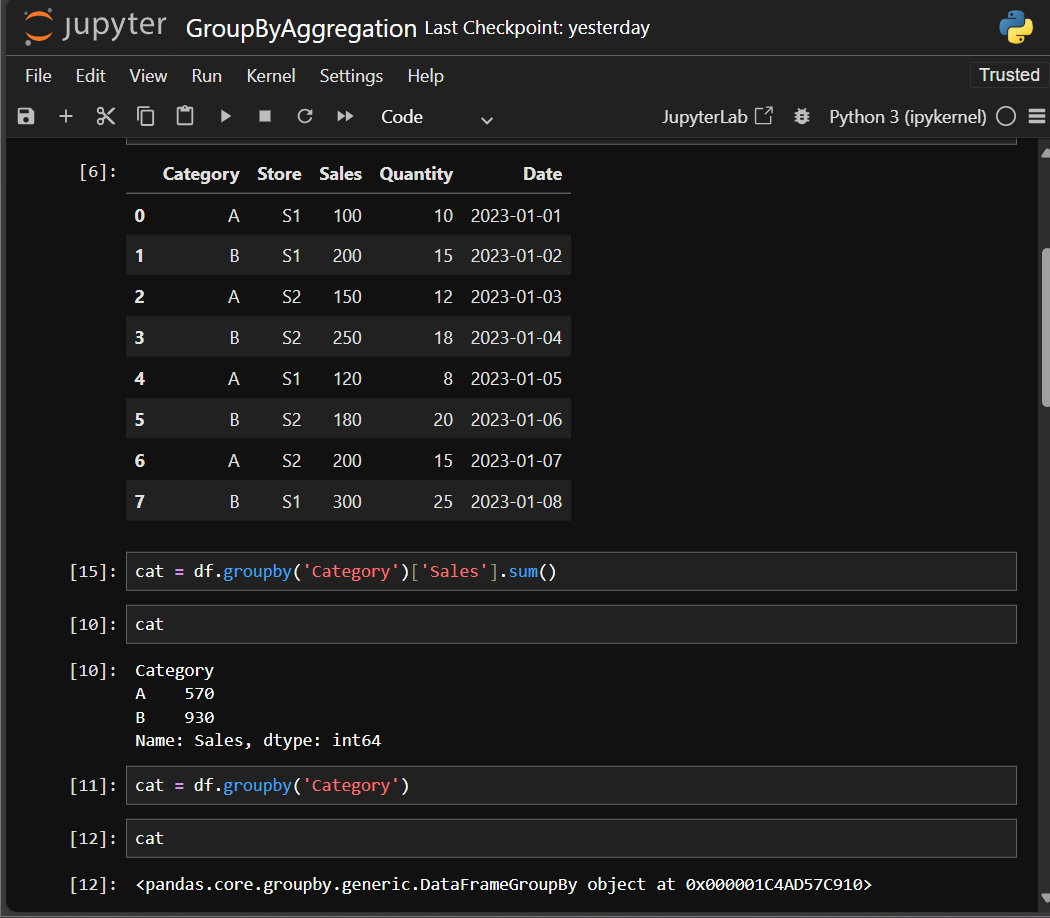Screen dimensions: 1050x918
Task: Click the Date column header
Action: pyautogui.click(x=542, y=174)
